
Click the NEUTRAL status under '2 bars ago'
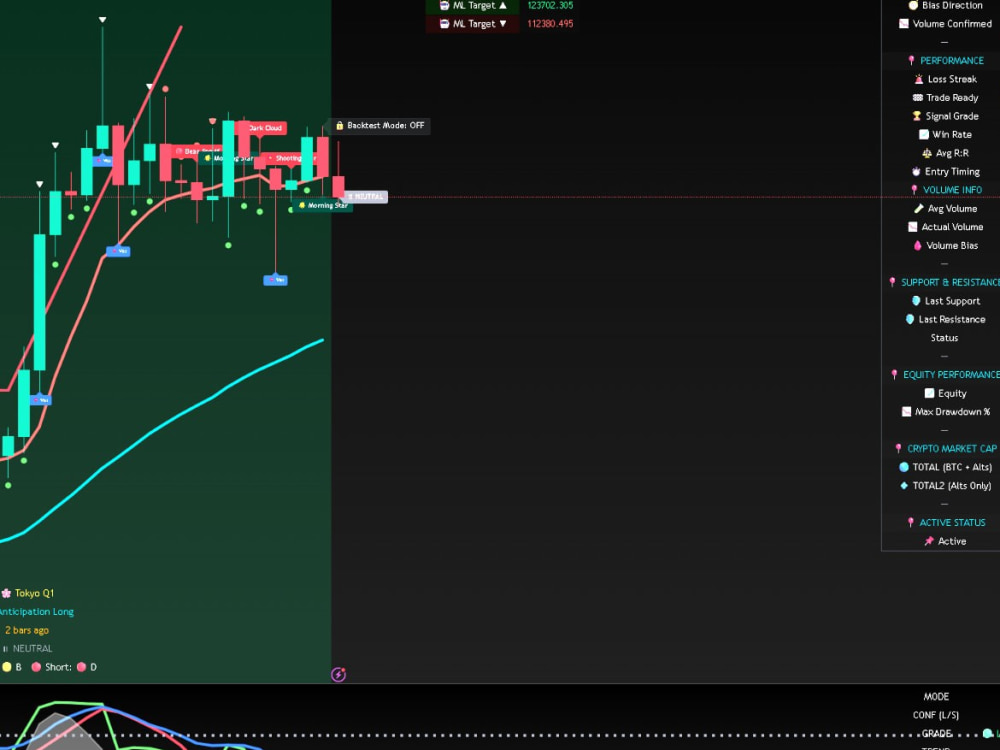[x=33, y=649]
